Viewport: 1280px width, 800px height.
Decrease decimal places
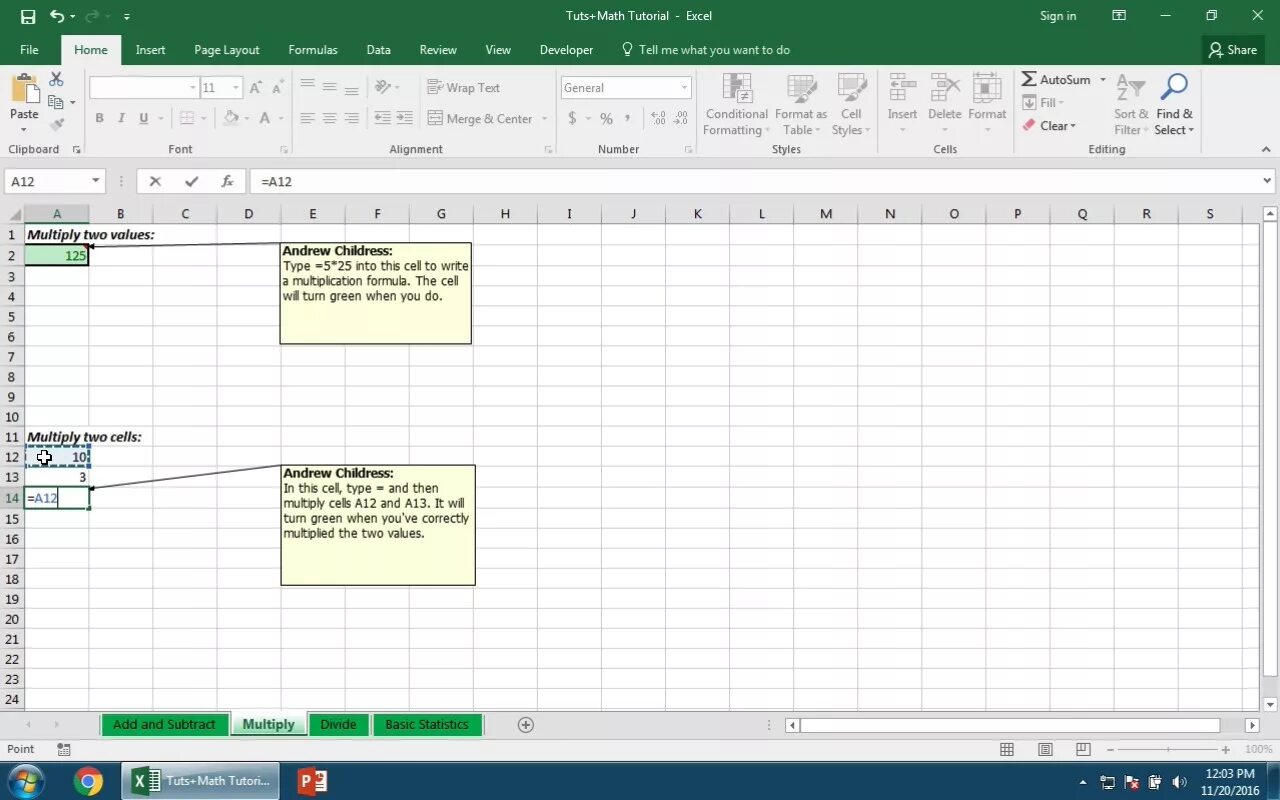[x=681, y=118]
